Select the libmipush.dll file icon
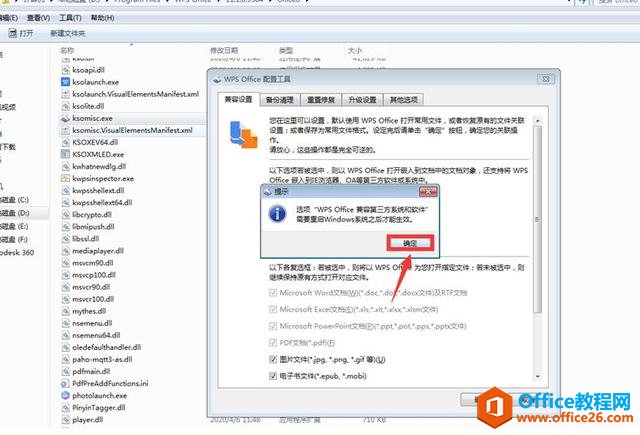The height and width of the screenshot is (435, 640). coord(65,226)
